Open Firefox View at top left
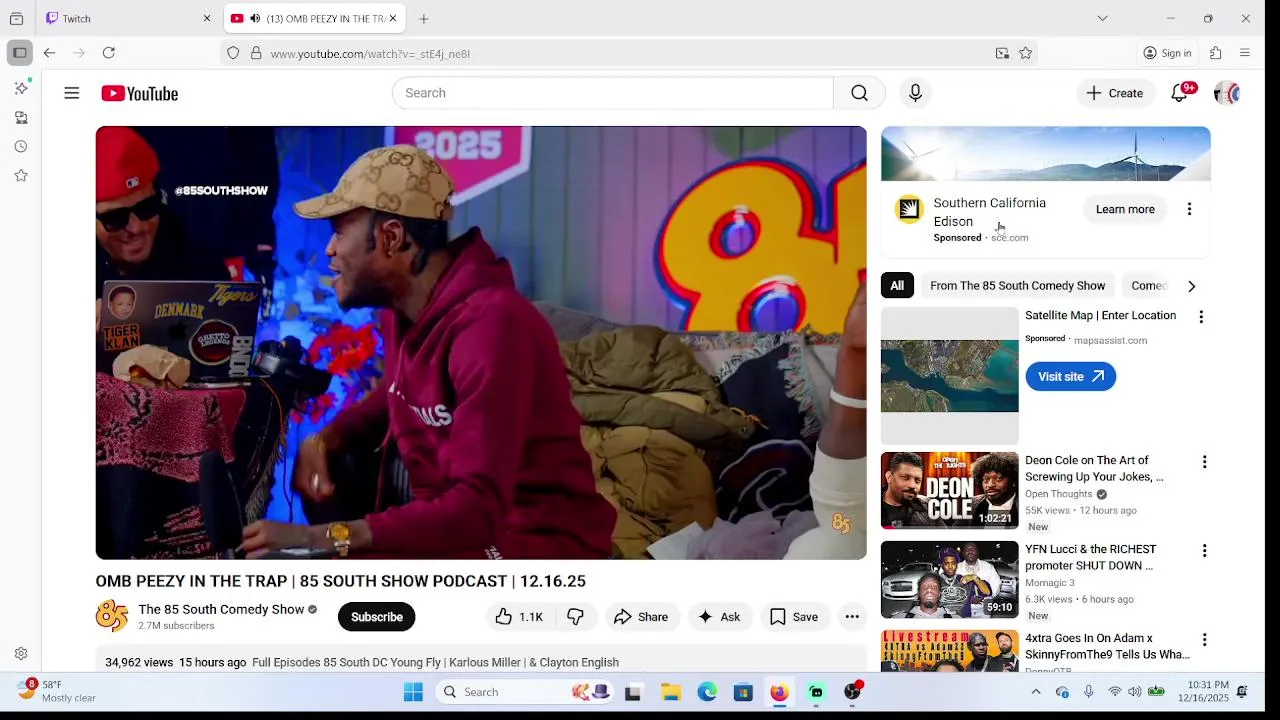Viewport: 1280px width, 720px height. point(16,18)
